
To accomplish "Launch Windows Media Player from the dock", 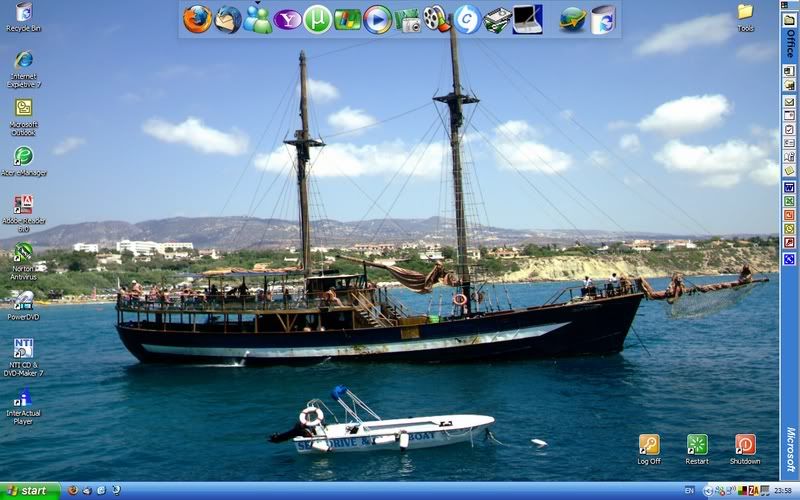I will [377, 19].
